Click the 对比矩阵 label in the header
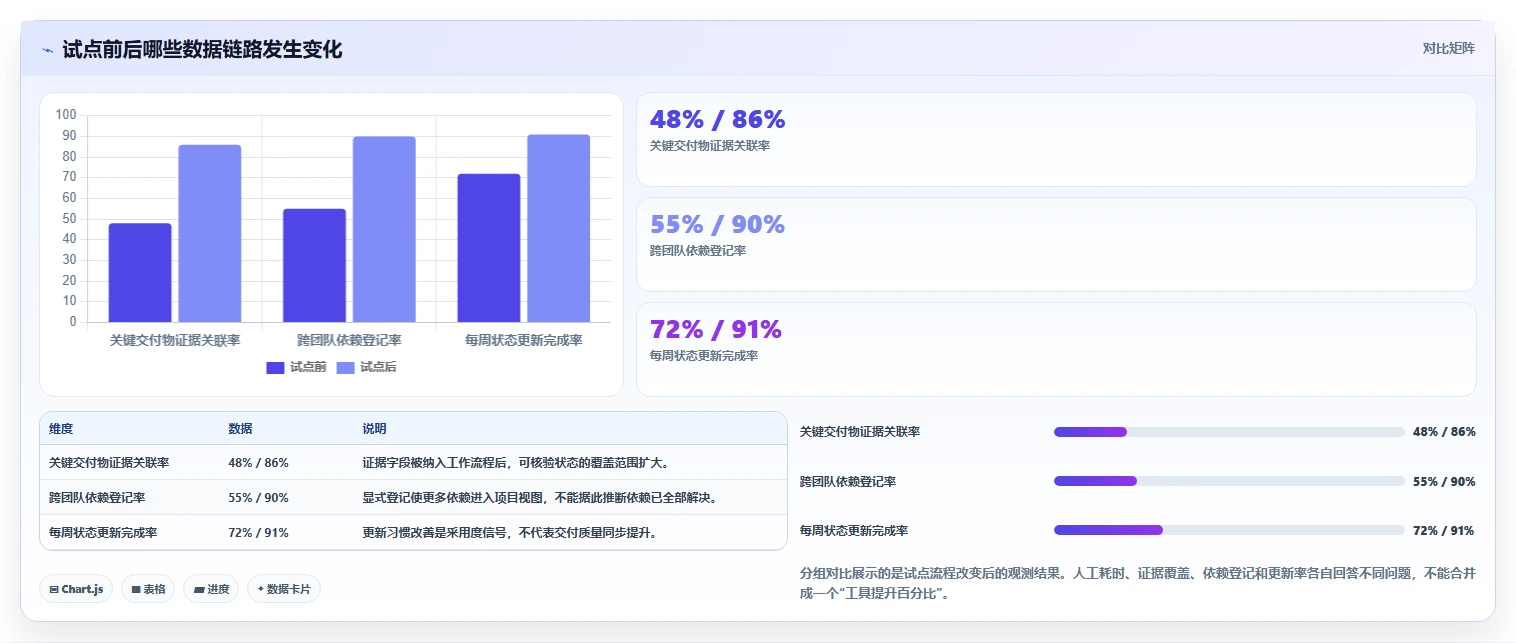 coord(1448,48)
